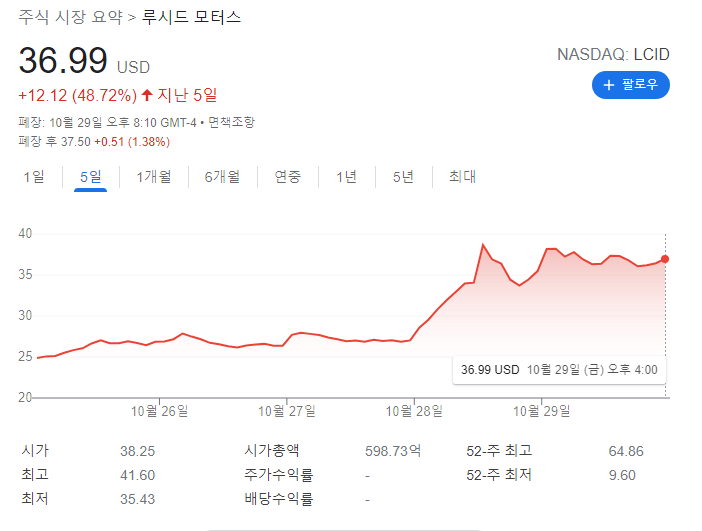Viewport: 702px width, 531px height.
Task: Click the NASDAQ: LCID ticker text
Action: (613, 55)
